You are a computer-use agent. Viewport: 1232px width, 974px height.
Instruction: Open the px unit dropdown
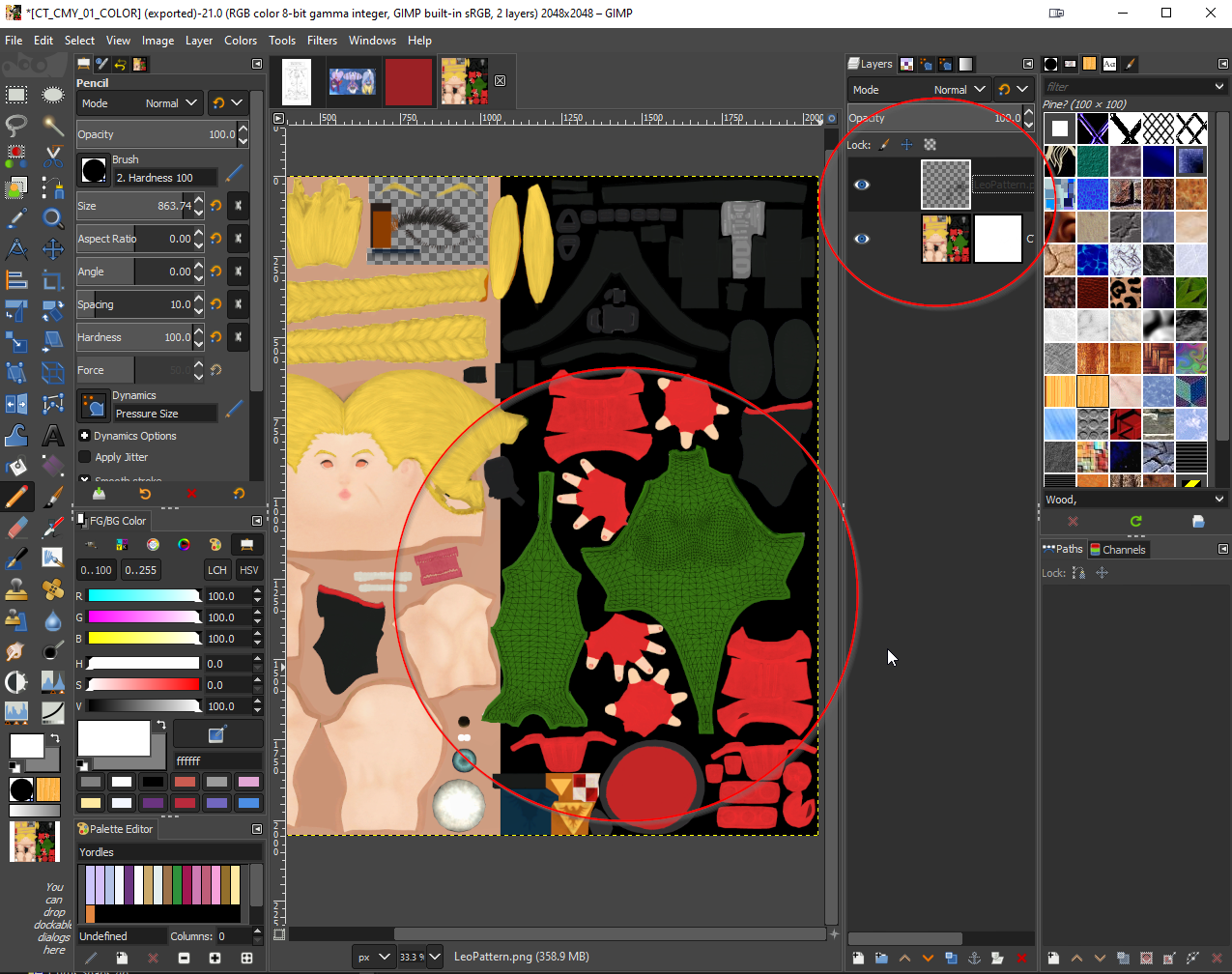click(374, 957)
